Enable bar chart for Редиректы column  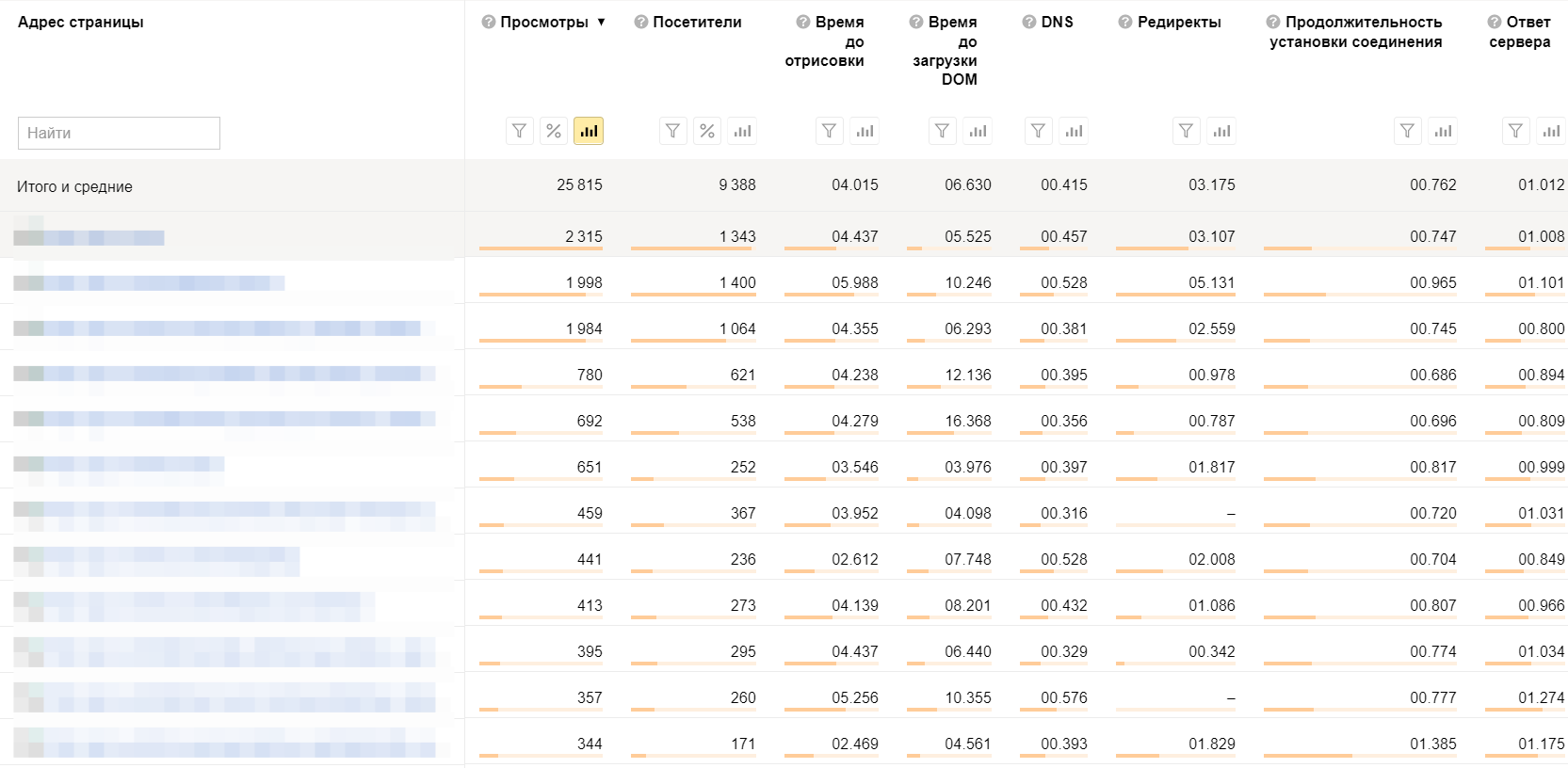(x=1221, y=131)
